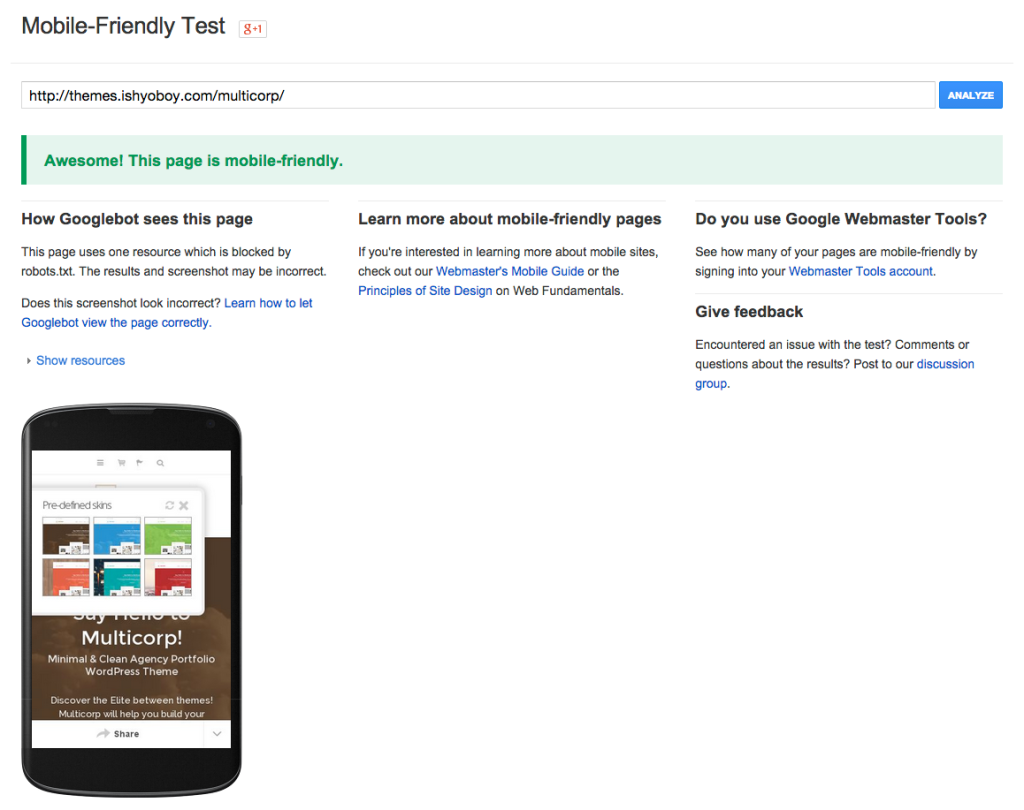
Task: Expand the chevron next to Share
Action: tap(217, 734)
